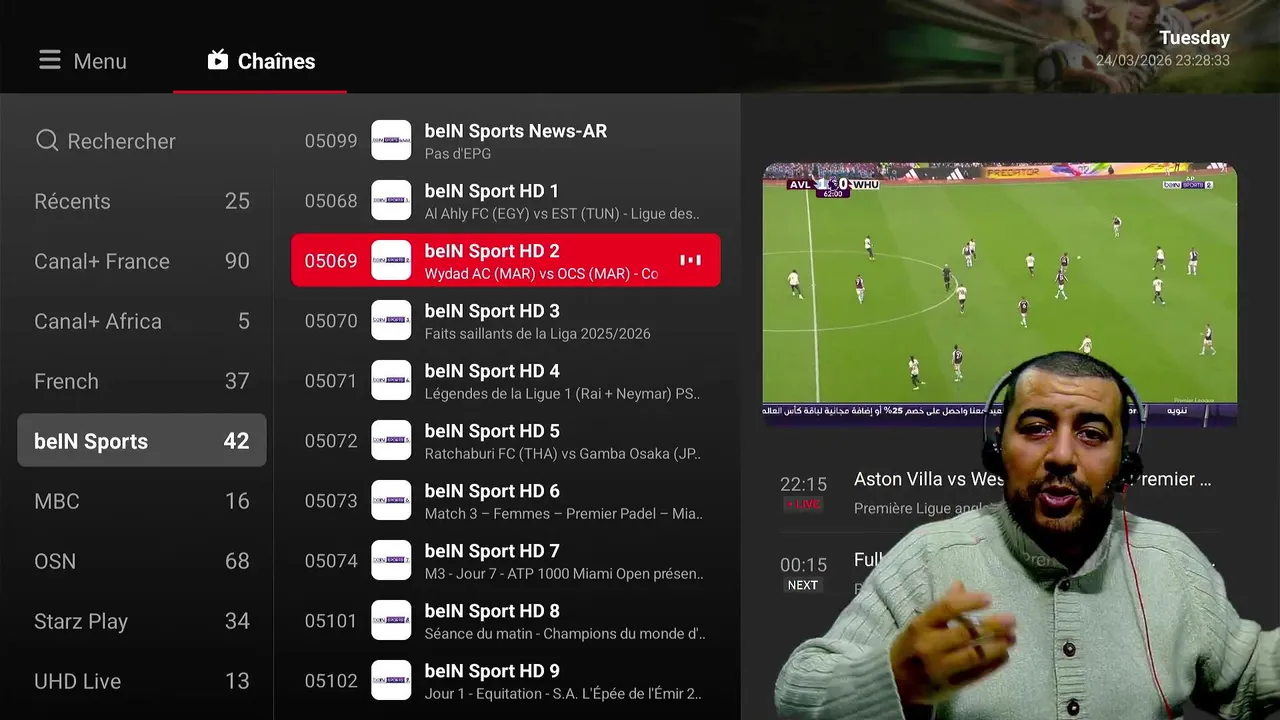The width and height of the screenshot is (1280, 720).
Task: Click the search magnifier icon
Action: pos(47,141)
